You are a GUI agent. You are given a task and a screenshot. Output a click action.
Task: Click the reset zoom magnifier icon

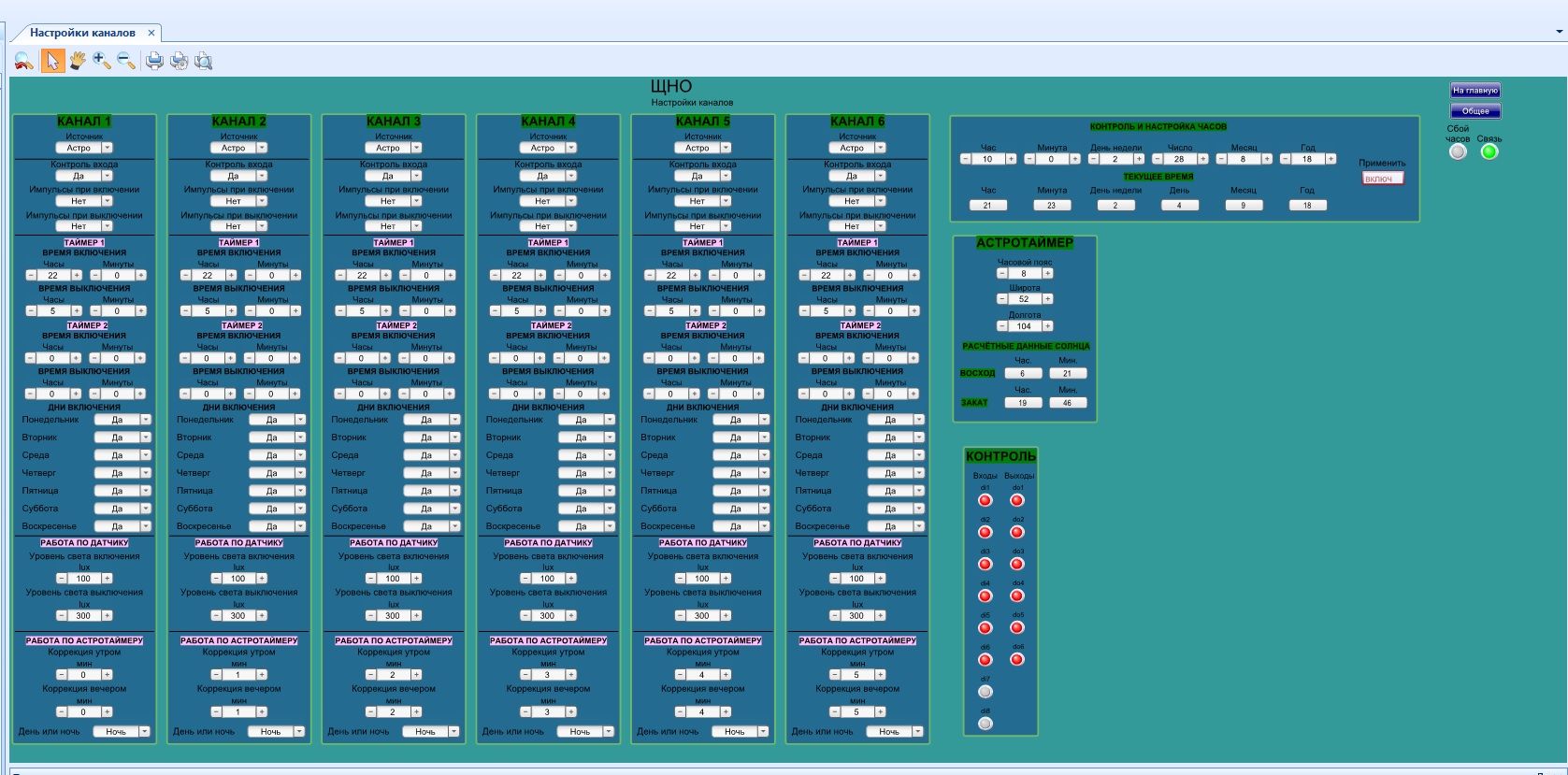pyautogui.click(x=24, y=62)
